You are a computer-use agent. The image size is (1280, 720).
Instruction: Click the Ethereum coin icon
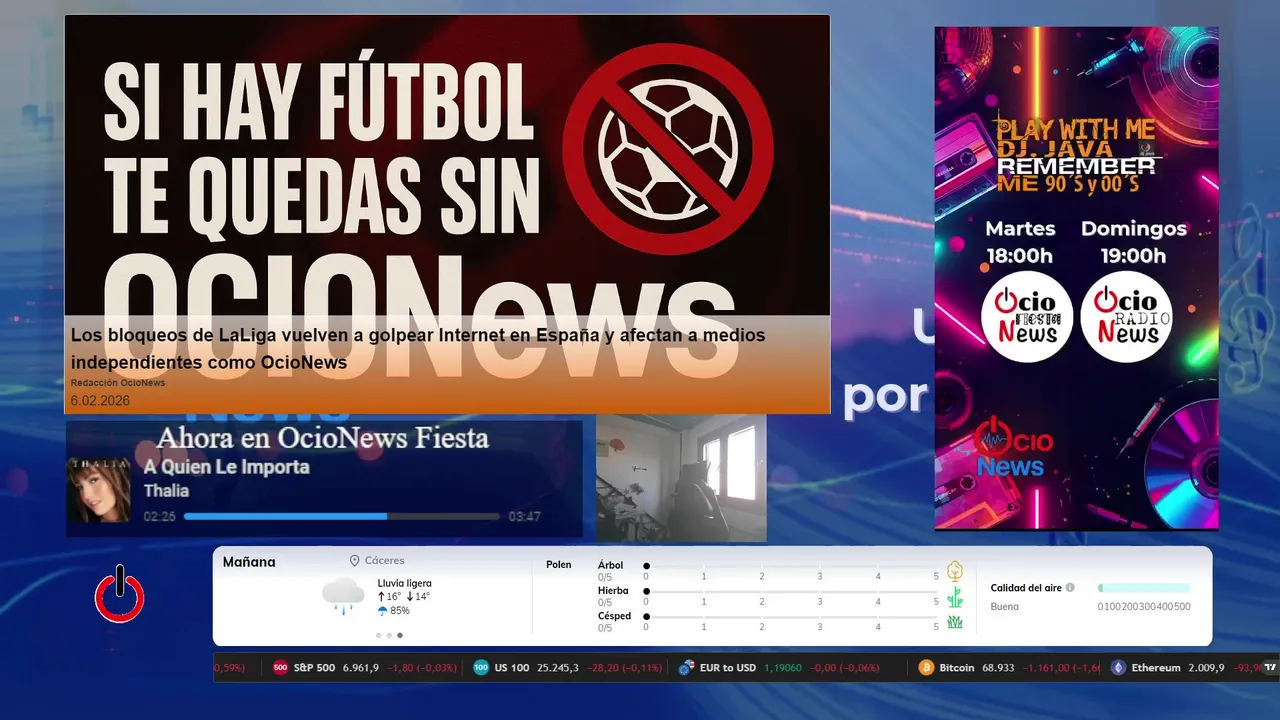click(1118, 667)
